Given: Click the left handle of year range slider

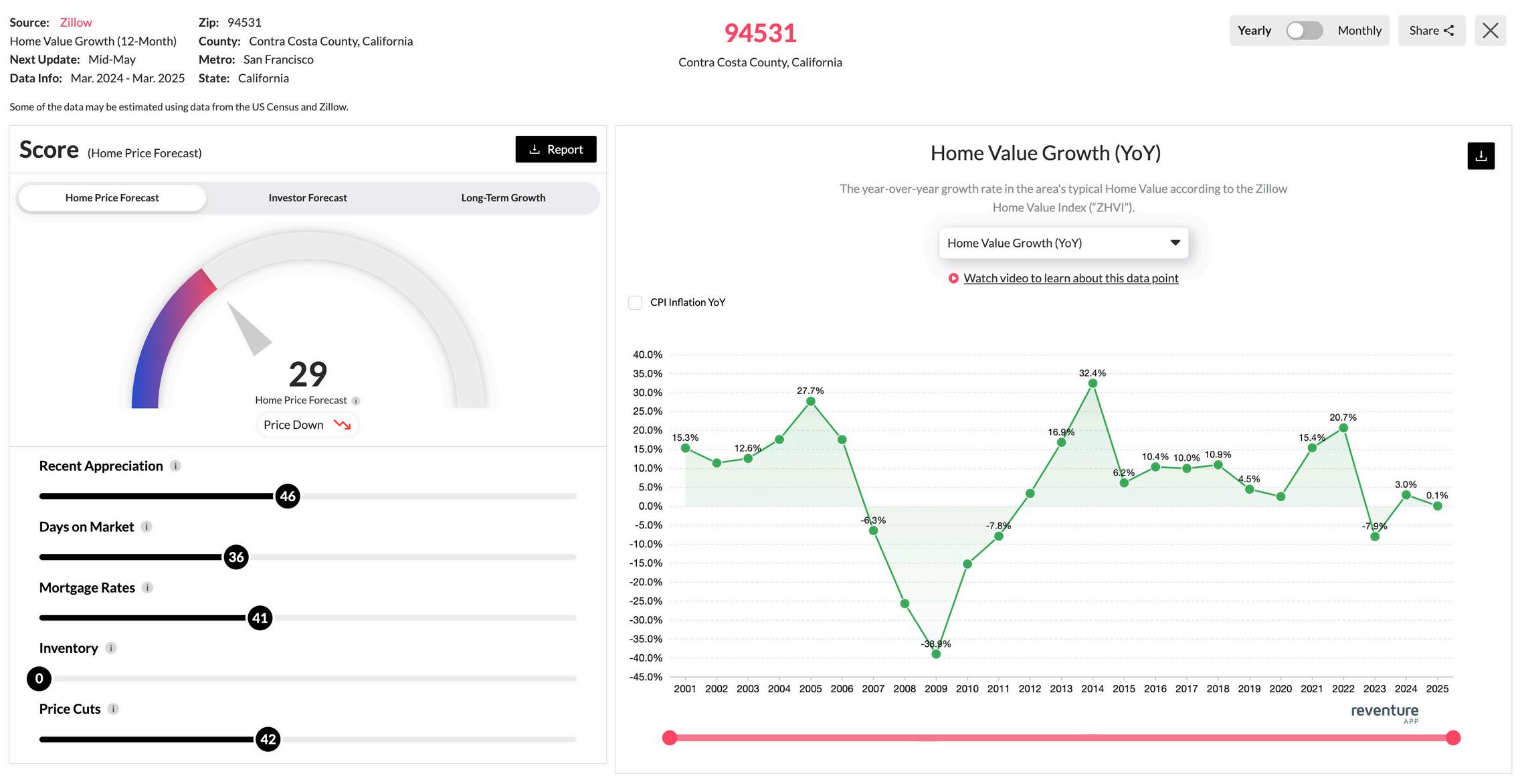Looking at the screenshot, I should pos(670,738).
